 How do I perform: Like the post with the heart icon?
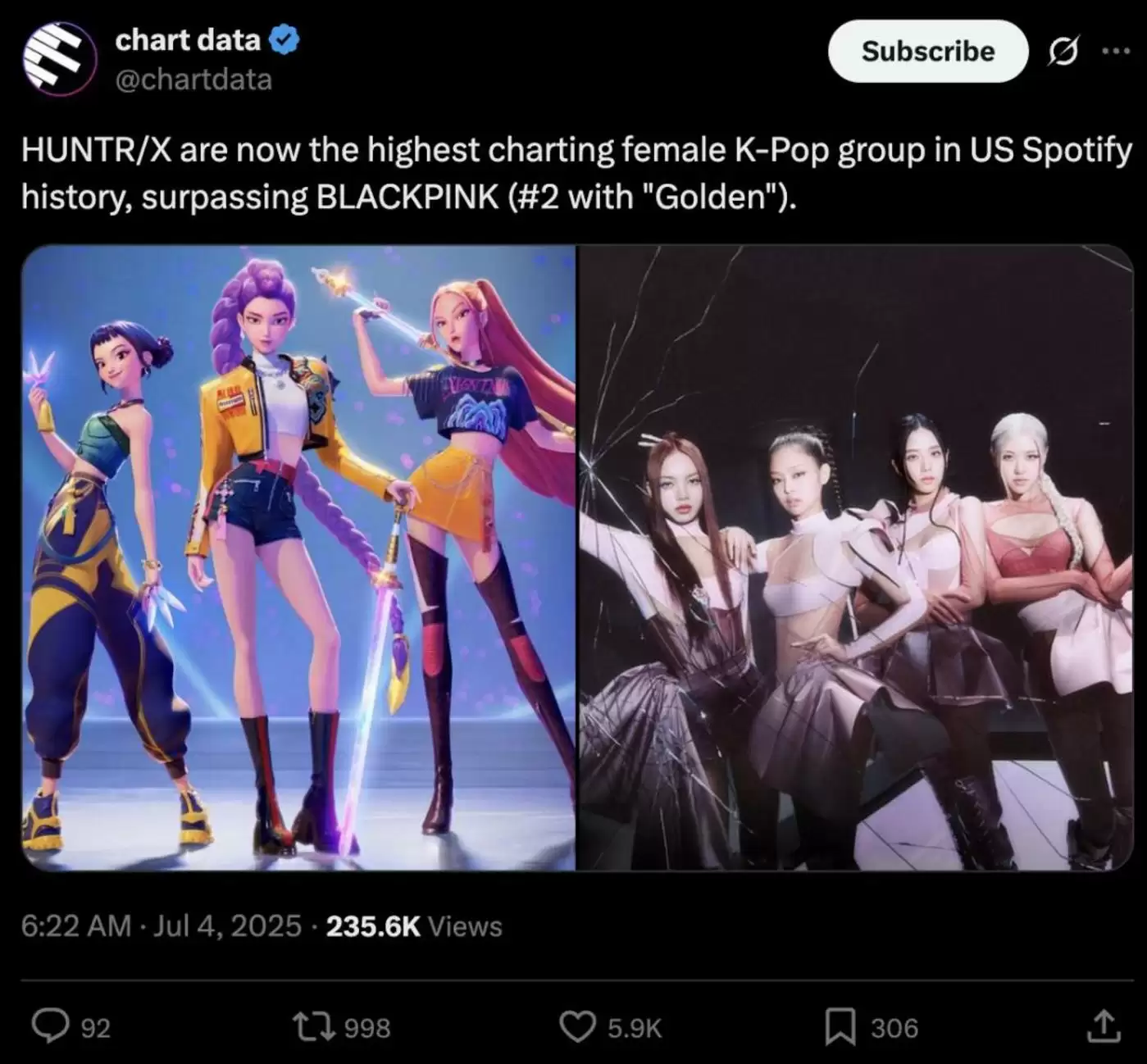(577, 1026)
